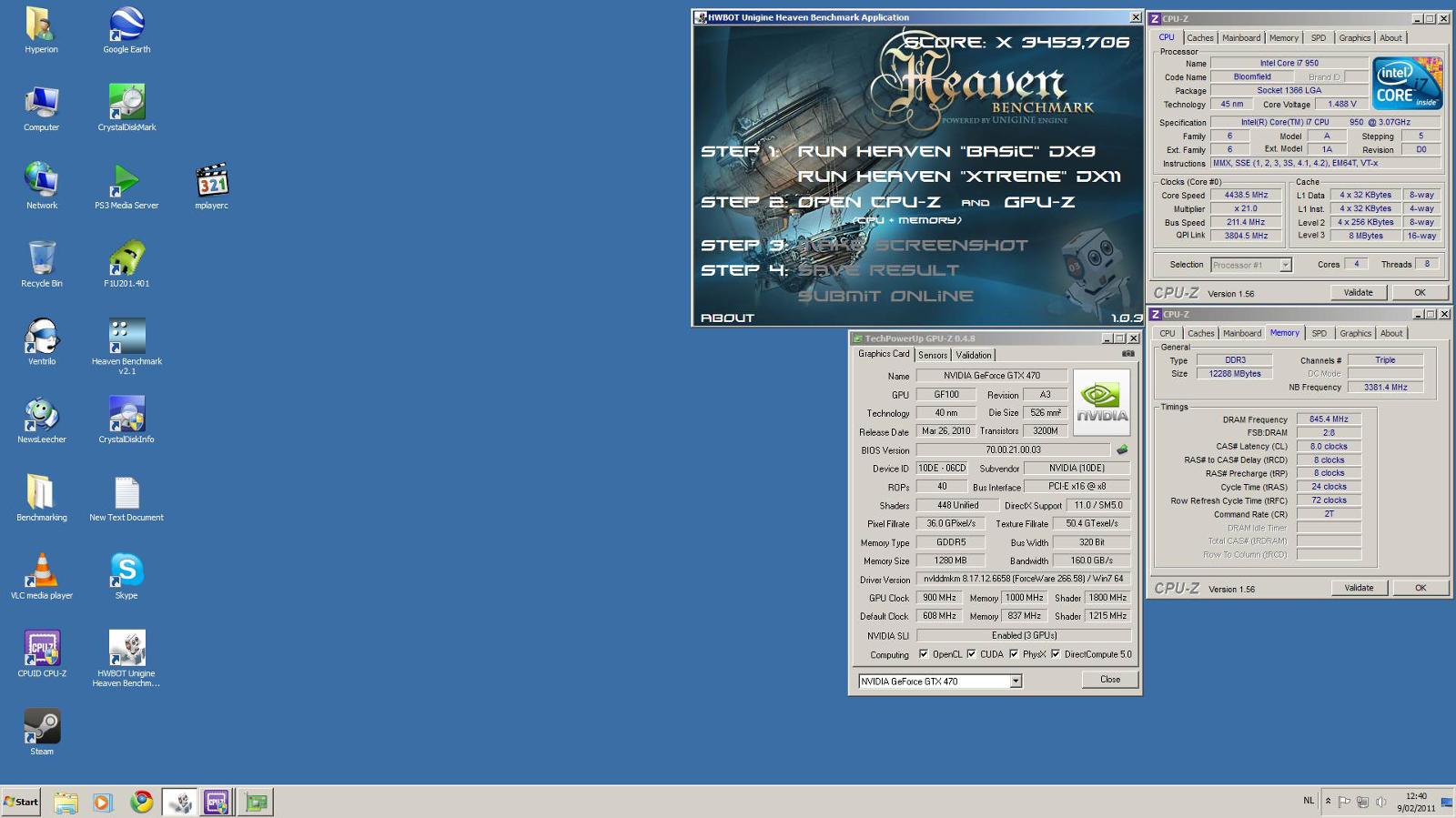Open the CPU tab in the lower CPU-Z window
The height and width of the screenshot is (818, 1456).
(x=1168, y=334)
